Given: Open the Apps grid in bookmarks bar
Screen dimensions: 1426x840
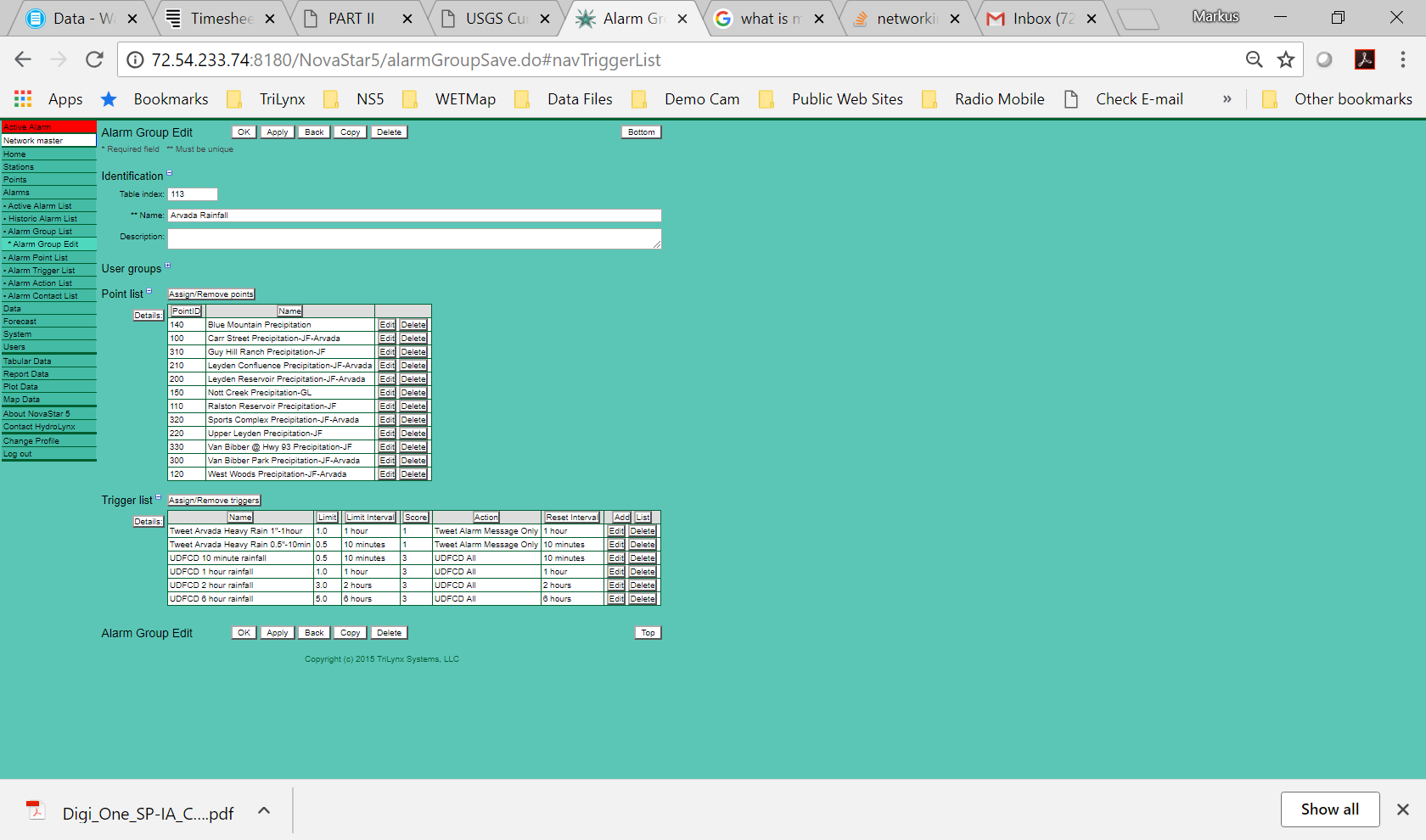Looking at the screenshot, I should pos(23,99).
